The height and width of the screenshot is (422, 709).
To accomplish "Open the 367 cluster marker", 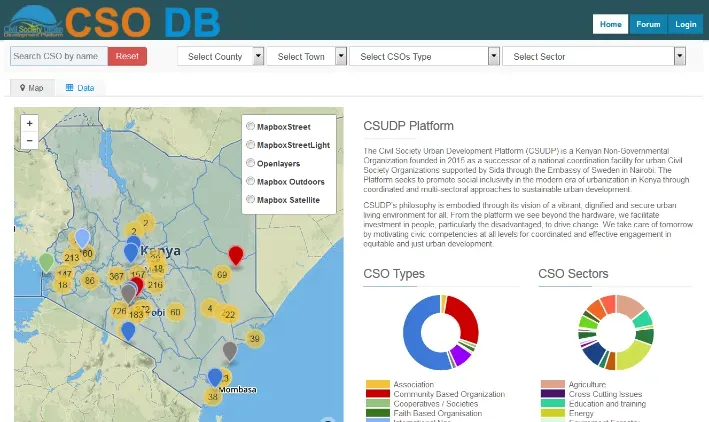I will [x=116, y=276].
